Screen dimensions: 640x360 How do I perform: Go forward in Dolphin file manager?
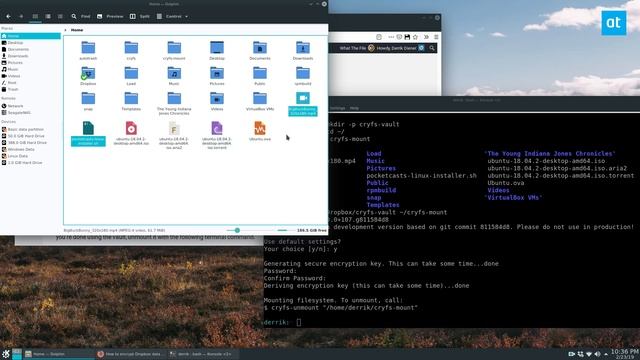[x=21, y=16]
